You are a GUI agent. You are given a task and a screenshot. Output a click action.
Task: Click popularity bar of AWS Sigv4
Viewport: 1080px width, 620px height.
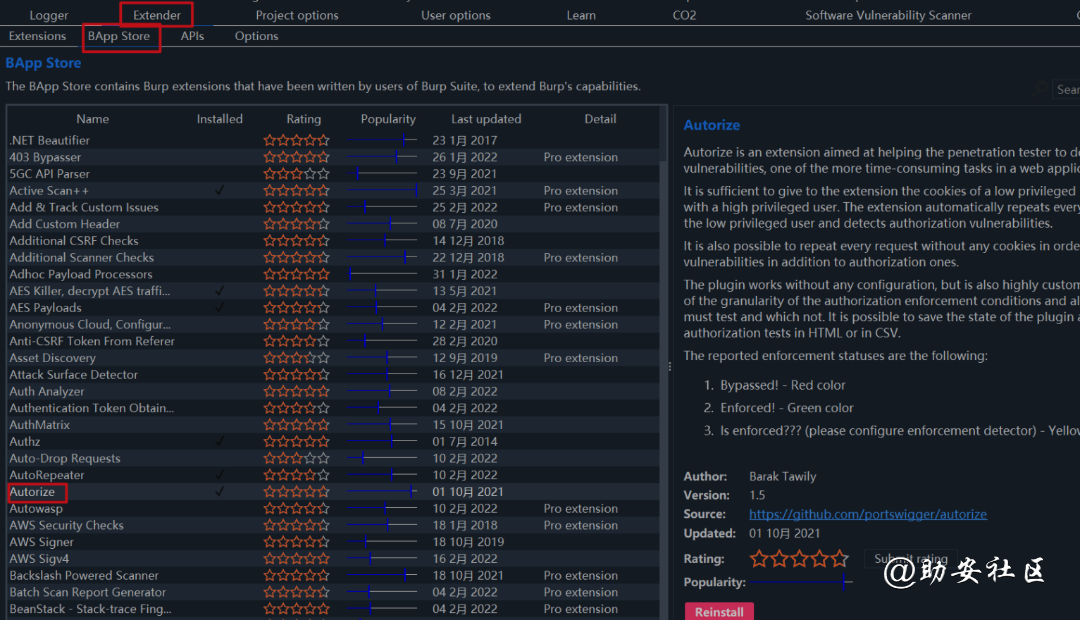(x=382, y=559)
